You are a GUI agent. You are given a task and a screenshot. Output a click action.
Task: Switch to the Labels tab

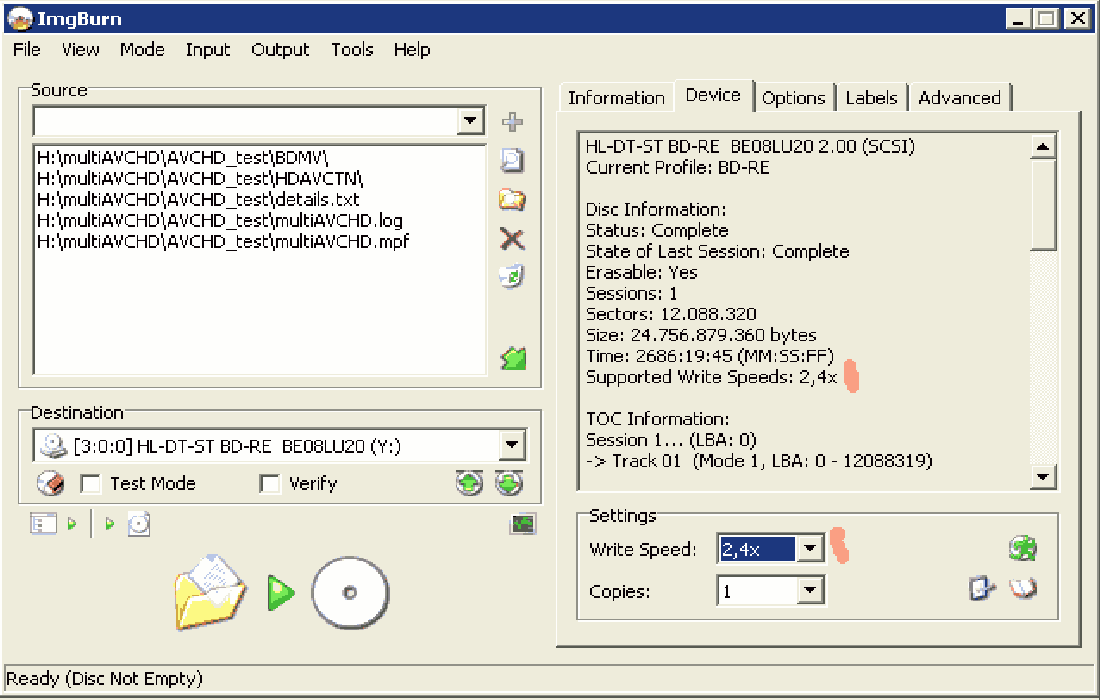tap(871, 98)
